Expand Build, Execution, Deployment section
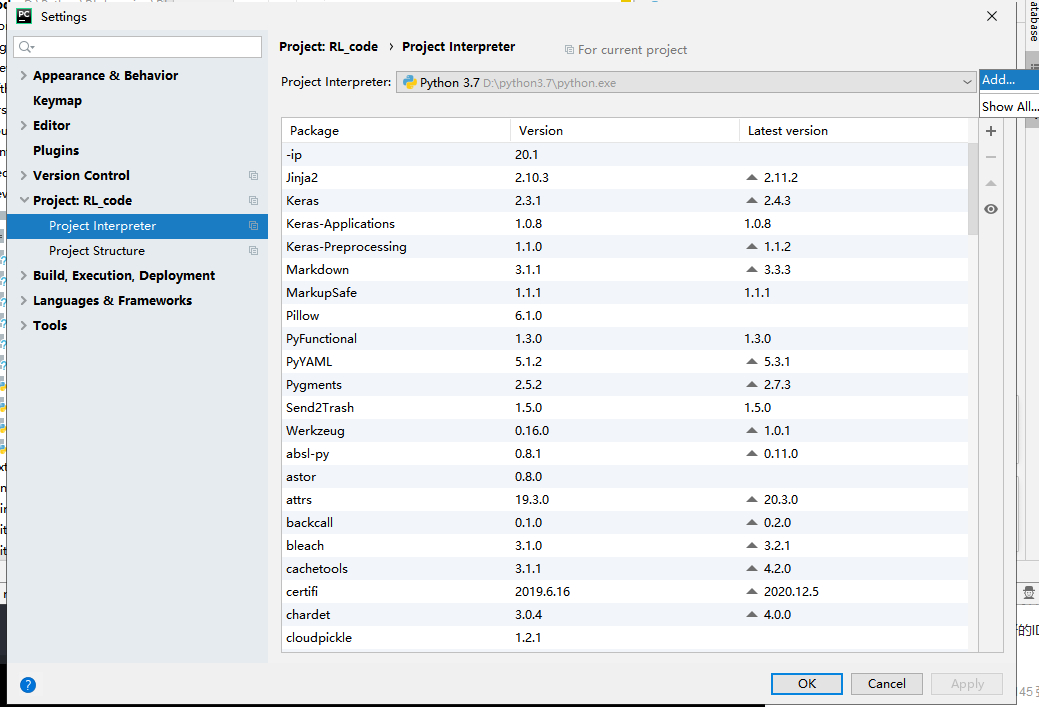The width and height of the screenshot is (1039, 707). click(x=23, y=276)
